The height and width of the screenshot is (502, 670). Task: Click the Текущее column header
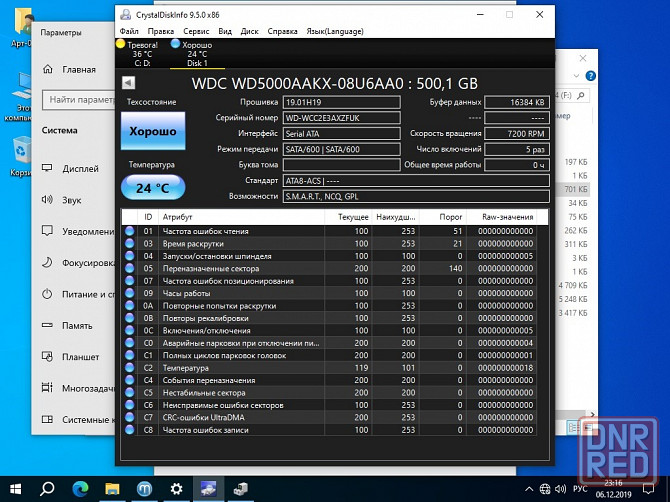click(348, 217)
